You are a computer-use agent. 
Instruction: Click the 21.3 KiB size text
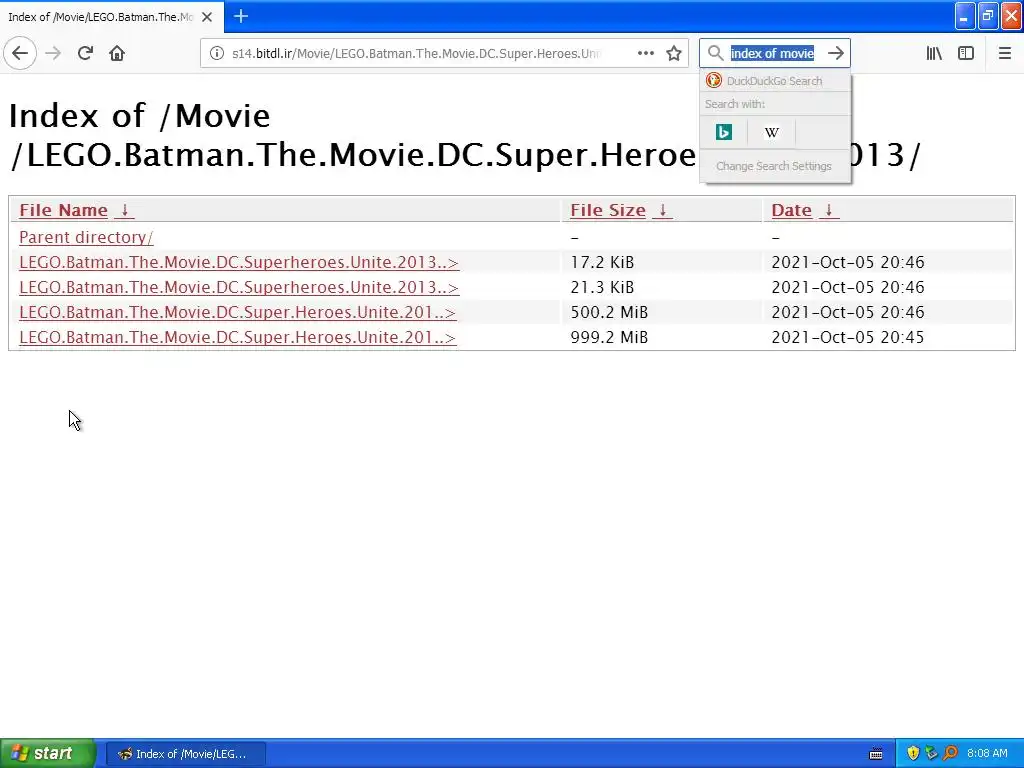tap(602, 287)
